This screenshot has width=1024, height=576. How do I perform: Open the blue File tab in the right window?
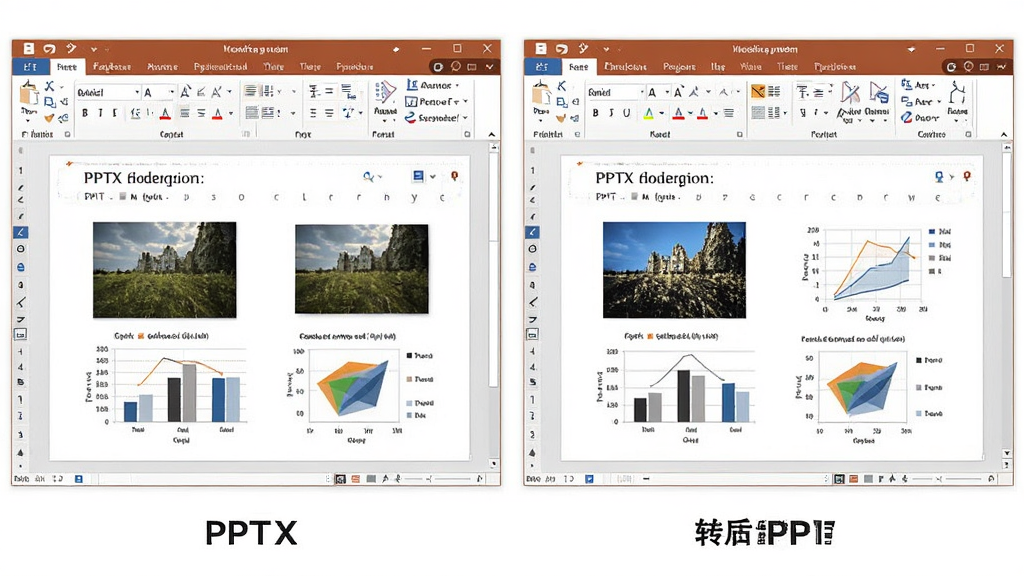542,67
